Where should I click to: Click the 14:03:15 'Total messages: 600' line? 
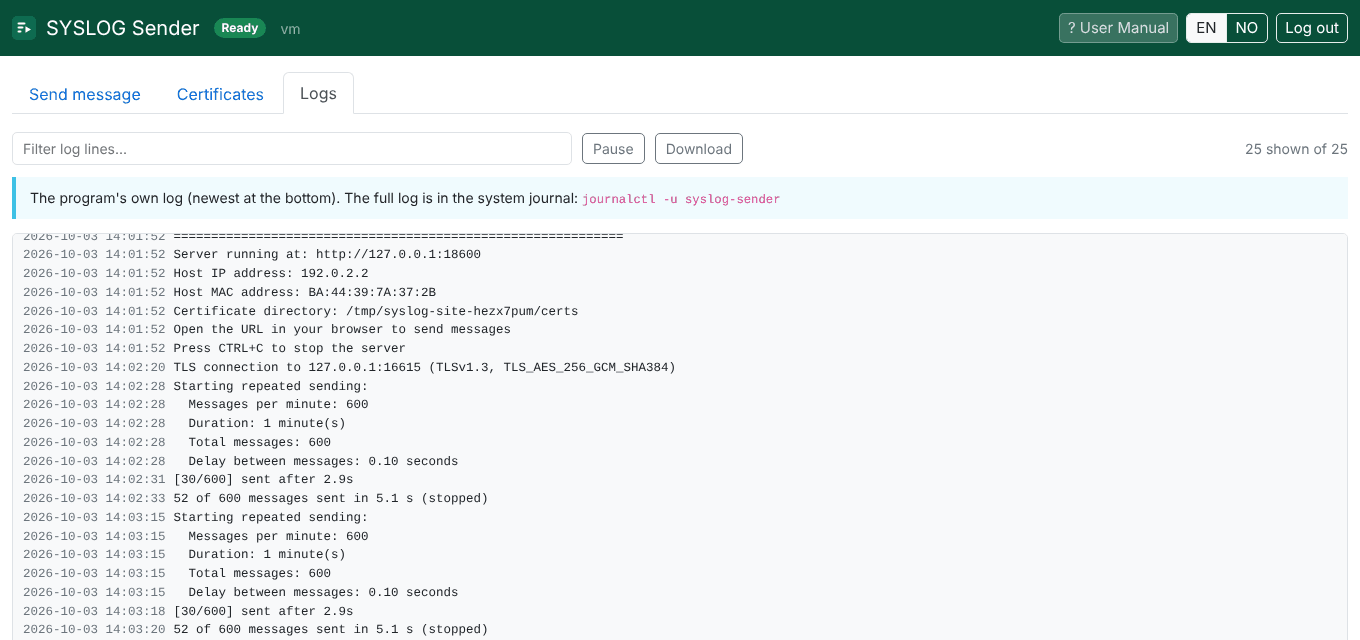(x=177, y=573)
